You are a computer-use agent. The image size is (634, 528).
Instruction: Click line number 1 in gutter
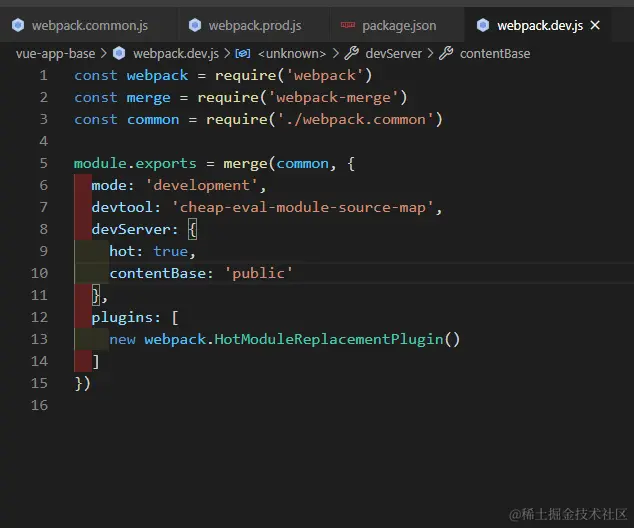44,76
